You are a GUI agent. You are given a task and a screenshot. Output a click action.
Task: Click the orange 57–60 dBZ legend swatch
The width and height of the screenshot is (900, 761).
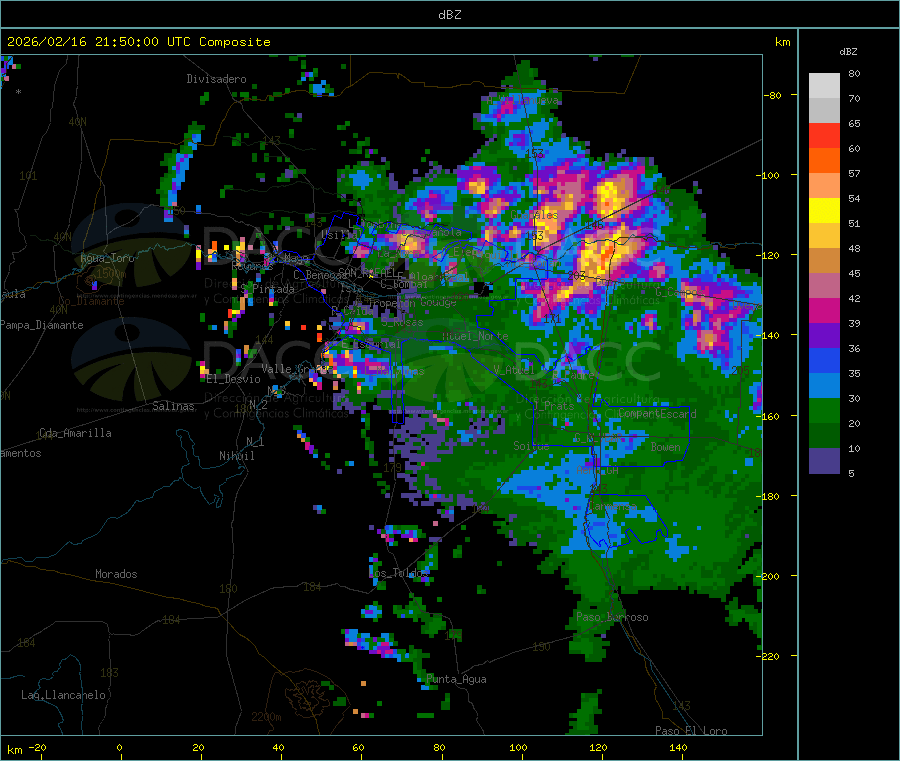[824, 161]
